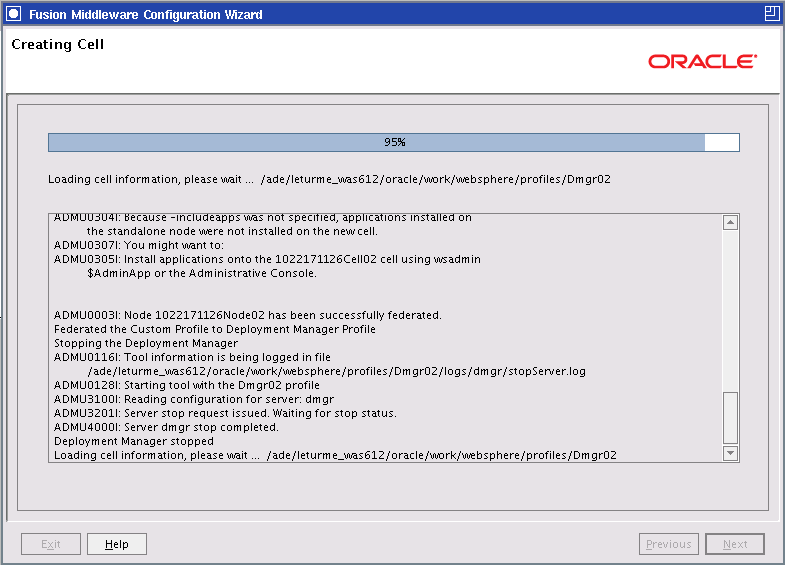
Task: Click the maximize icon in title bar
Action: pos(771,14)
